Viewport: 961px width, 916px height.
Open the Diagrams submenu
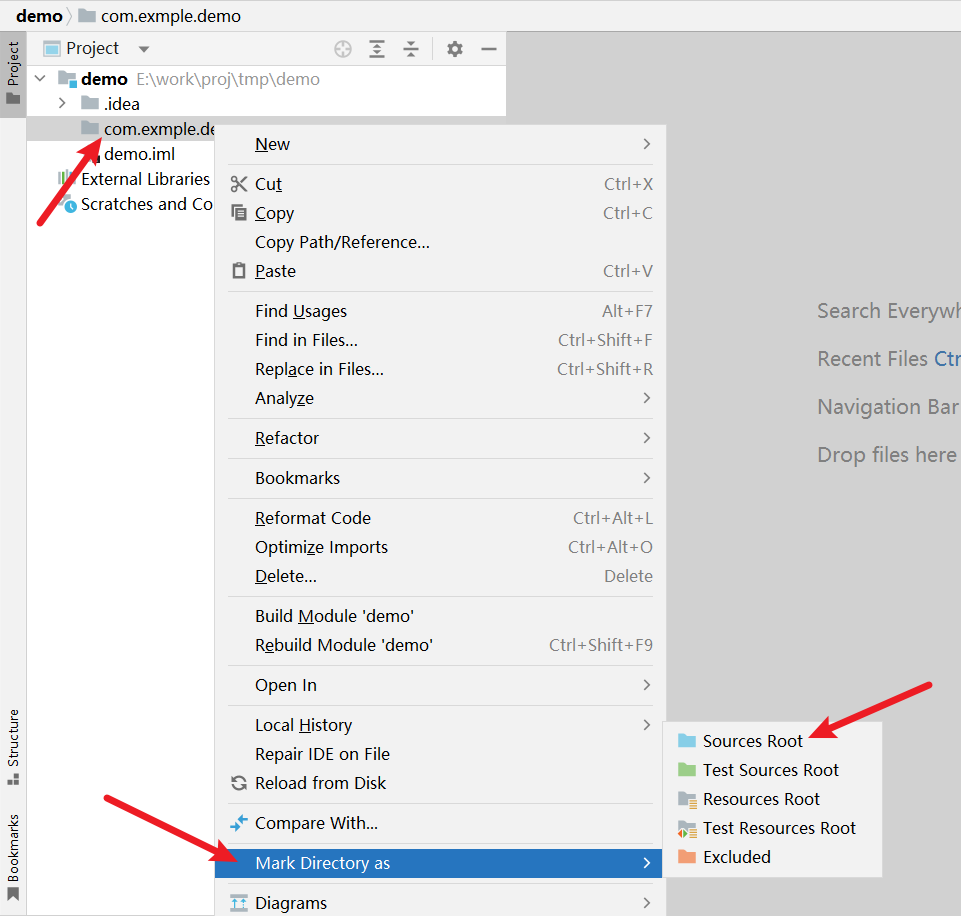[440, 903]
